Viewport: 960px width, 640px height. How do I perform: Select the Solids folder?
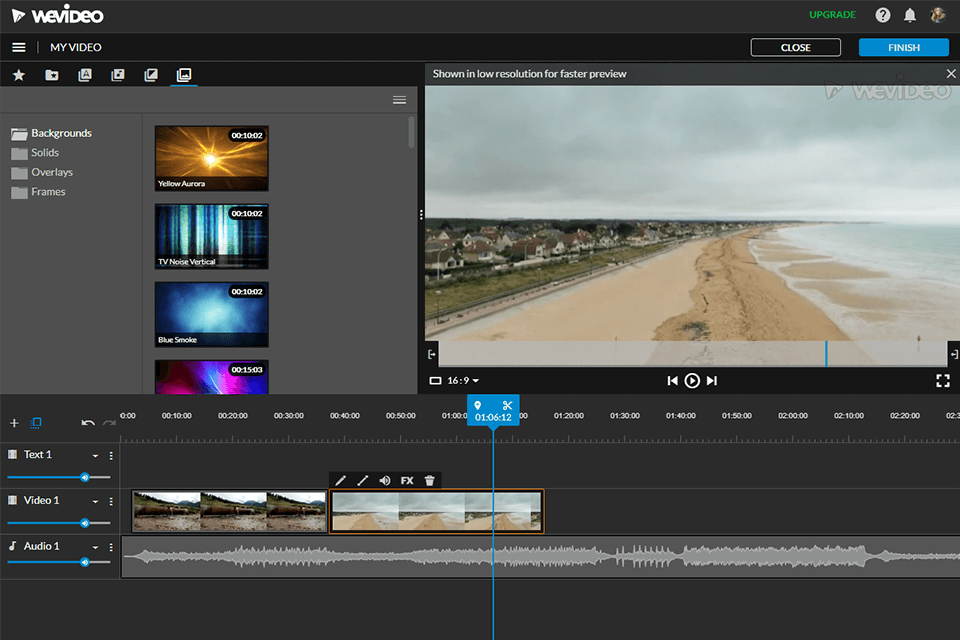click(35, 152)
